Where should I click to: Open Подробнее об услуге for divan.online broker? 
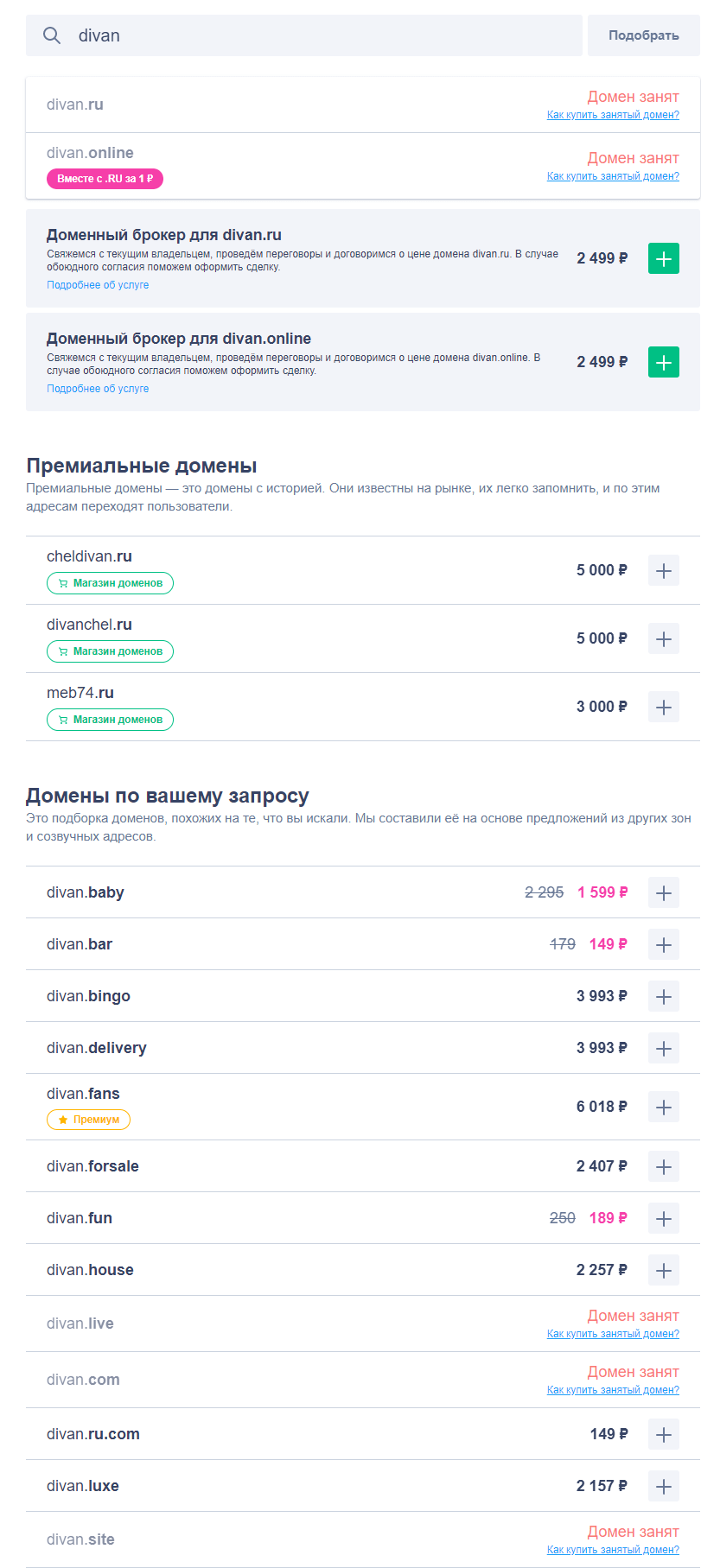tap(98, 389)
